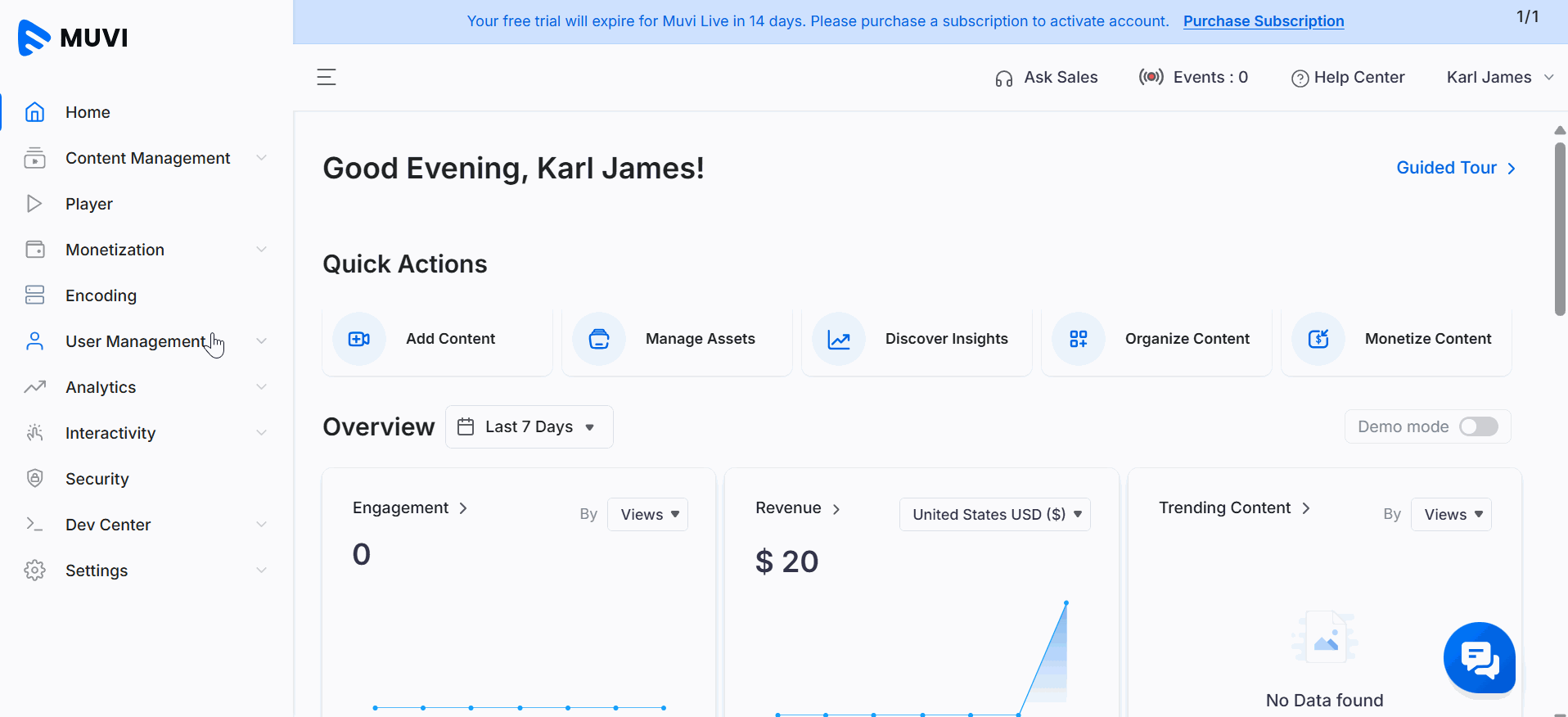
Task: Click Purchase Subscription link
Action: [1264, 21]
